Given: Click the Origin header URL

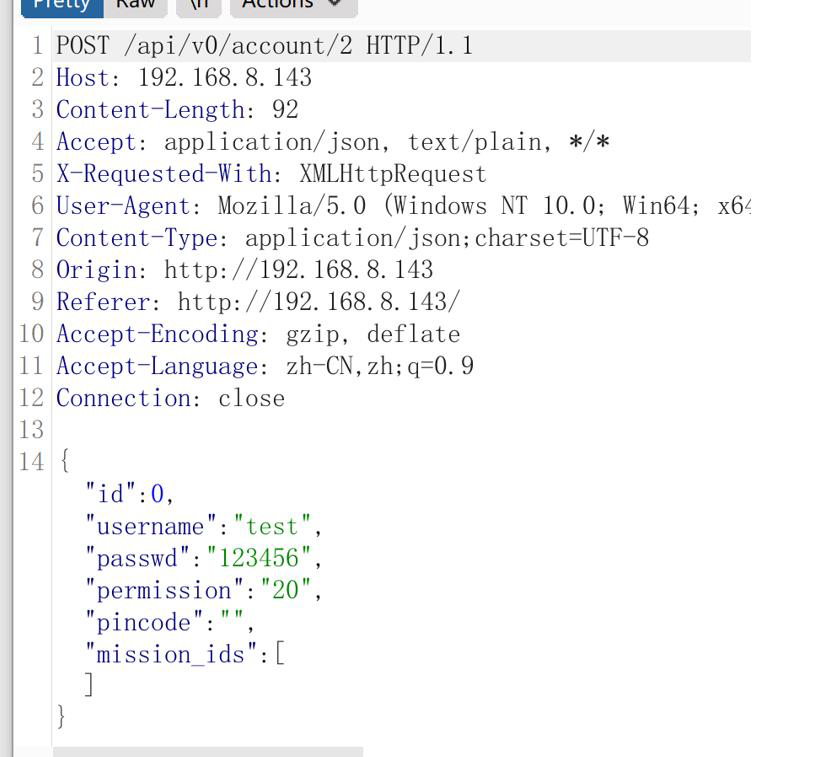Looking at the screenshot, I should point(299,270).
